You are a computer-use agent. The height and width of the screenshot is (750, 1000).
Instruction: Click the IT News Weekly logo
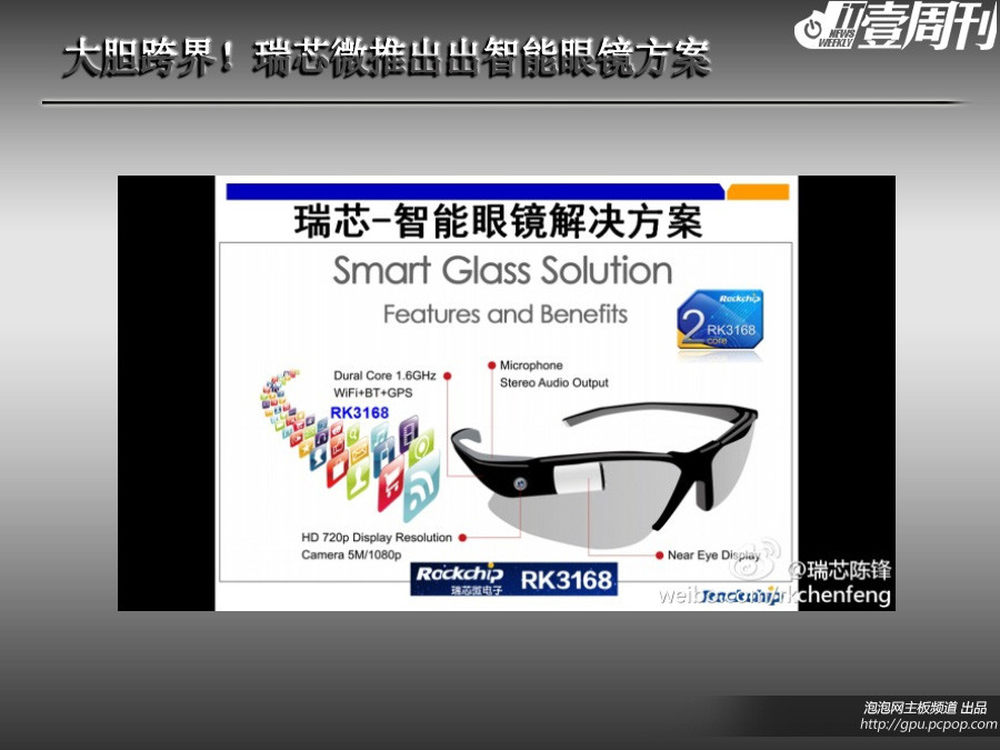895,26
